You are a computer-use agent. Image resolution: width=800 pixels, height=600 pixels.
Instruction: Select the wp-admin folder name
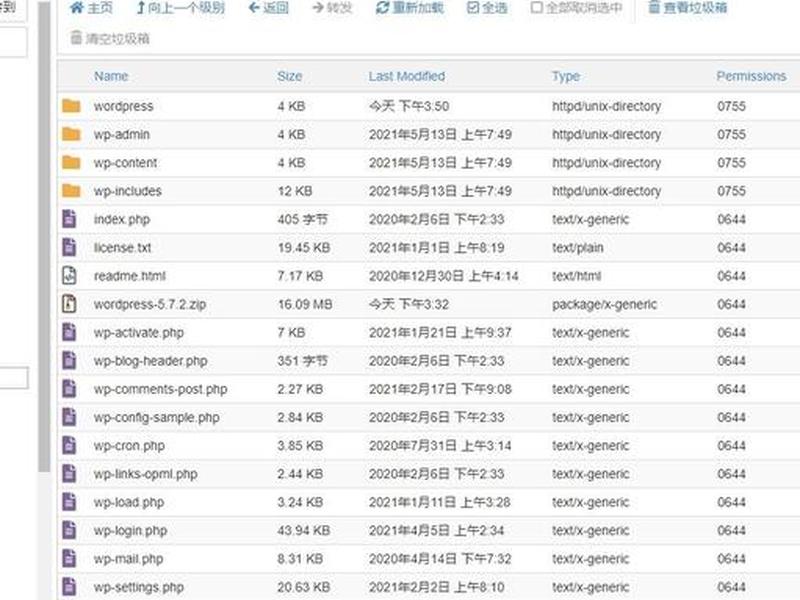click(x=122, y=135)
